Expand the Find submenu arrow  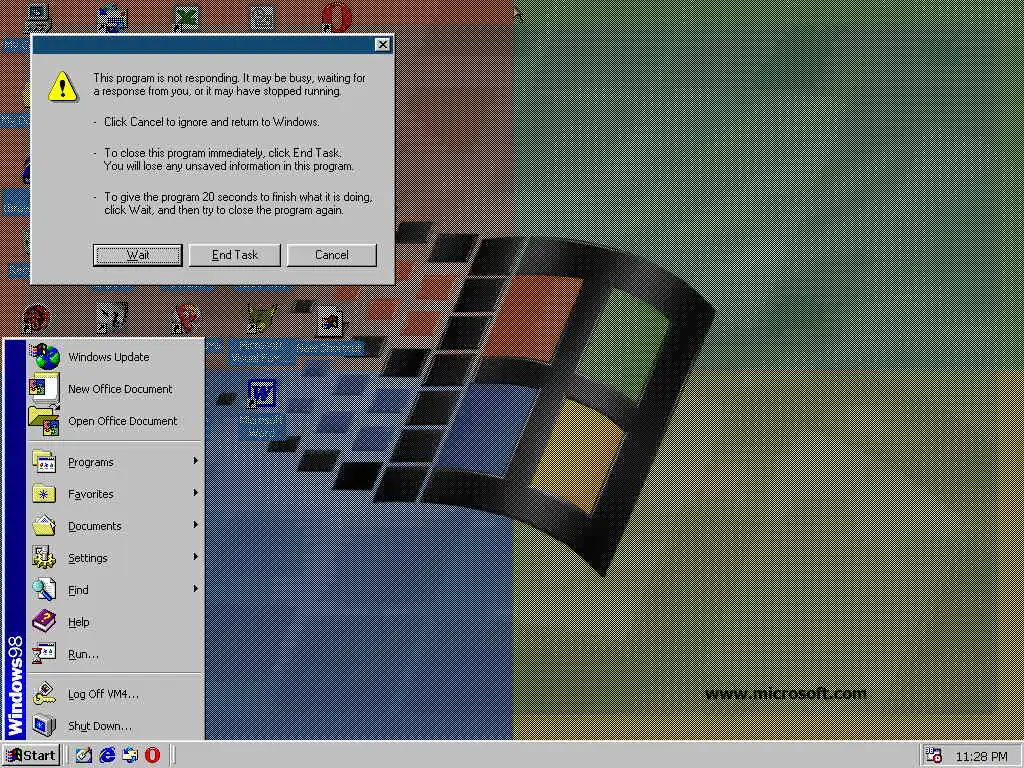[195, 589]
